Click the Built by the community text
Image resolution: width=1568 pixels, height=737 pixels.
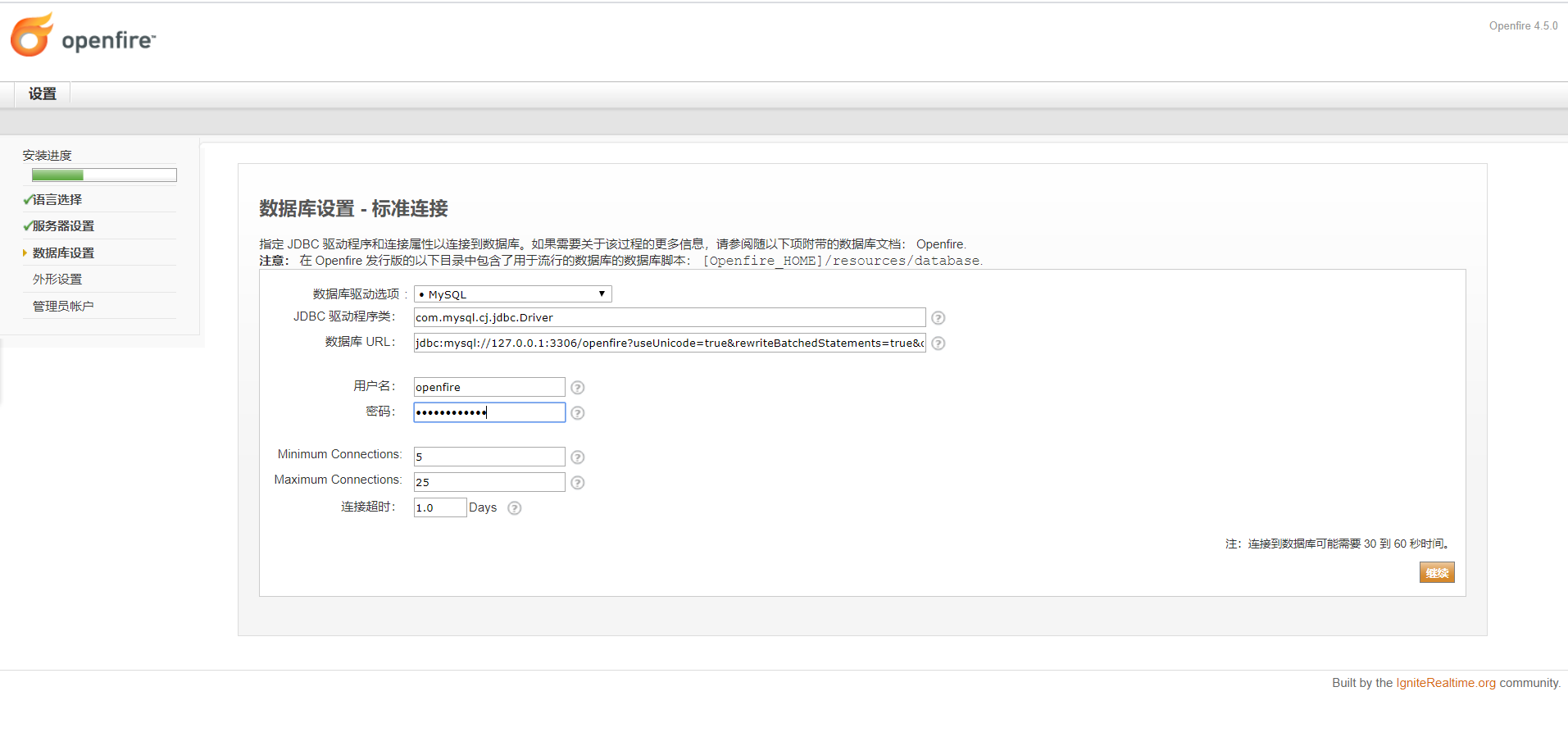tap(1447, 683)
